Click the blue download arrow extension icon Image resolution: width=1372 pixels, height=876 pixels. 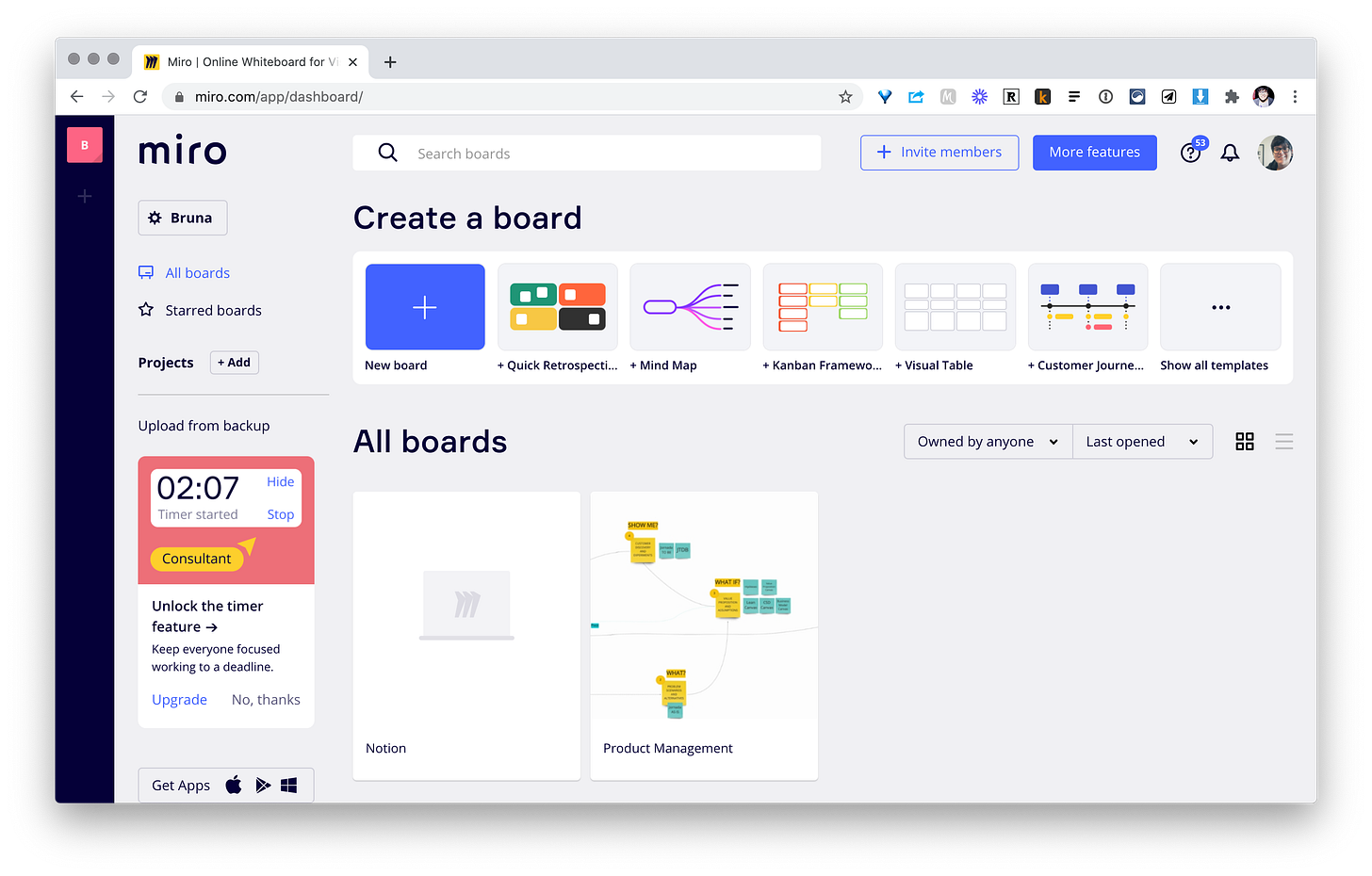1200,96
